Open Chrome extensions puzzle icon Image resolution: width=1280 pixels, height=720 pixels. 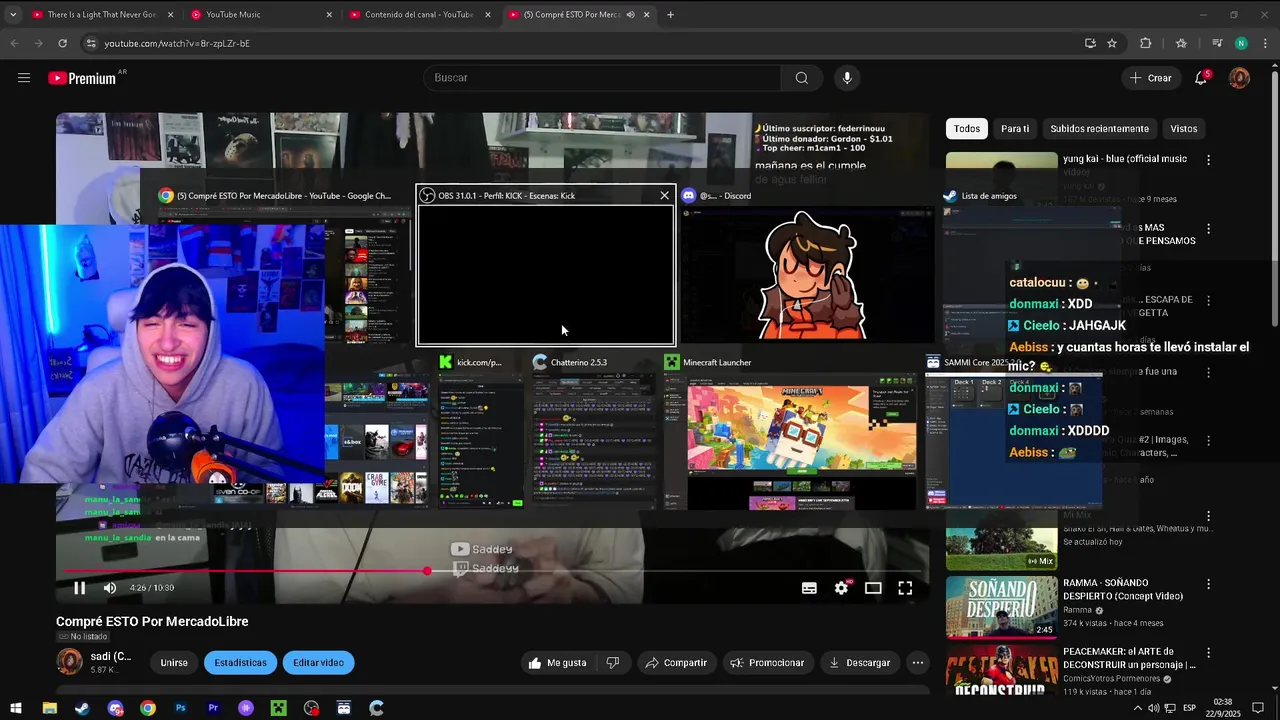[1146, 43]
